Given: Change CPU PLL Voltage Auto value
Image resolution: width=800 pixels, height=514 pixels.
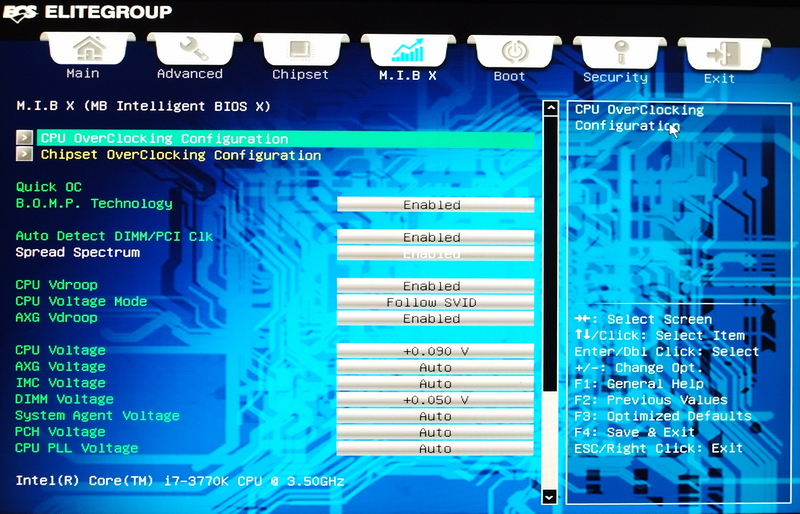Looking at the screenshot, I should (435, 449).
